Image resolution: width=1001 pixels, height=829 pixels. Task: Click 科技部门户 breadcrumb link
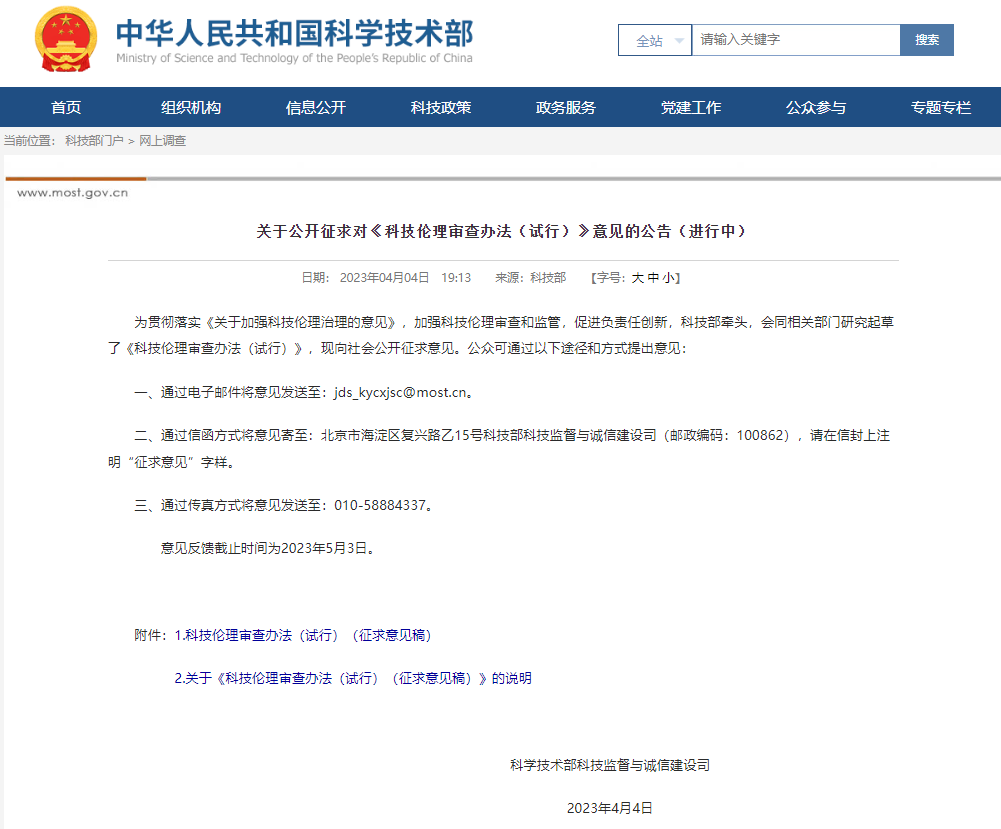[94, 141]
